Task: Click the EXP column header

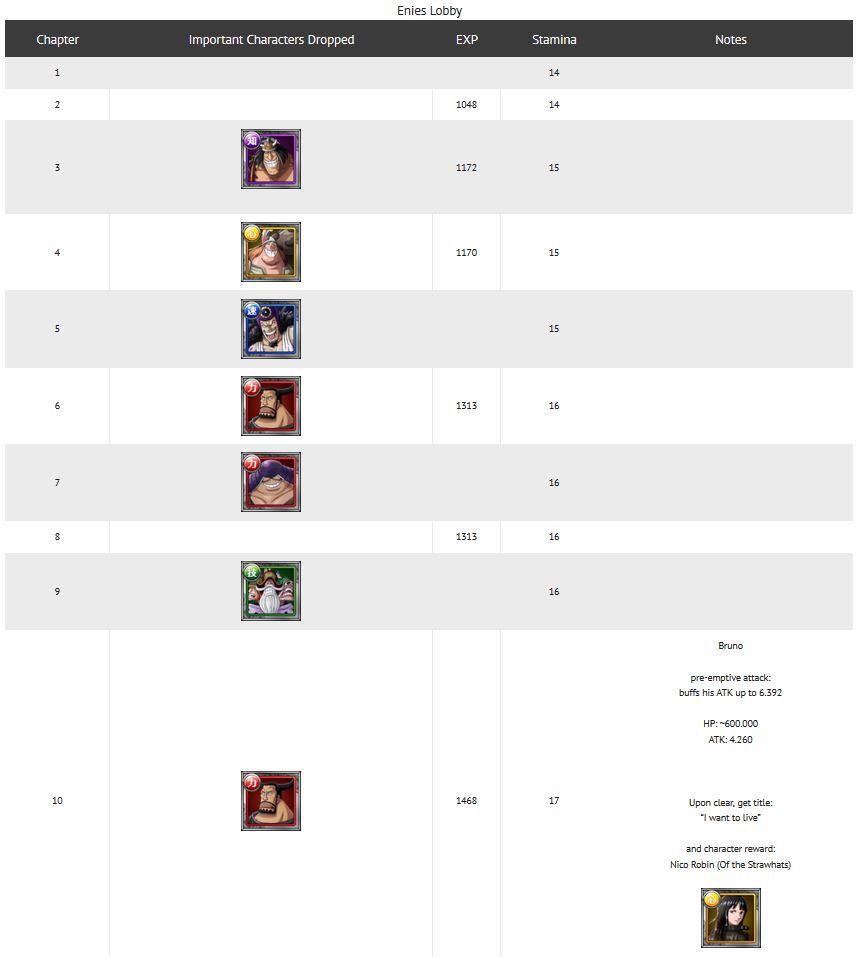Action: (466, 40)
